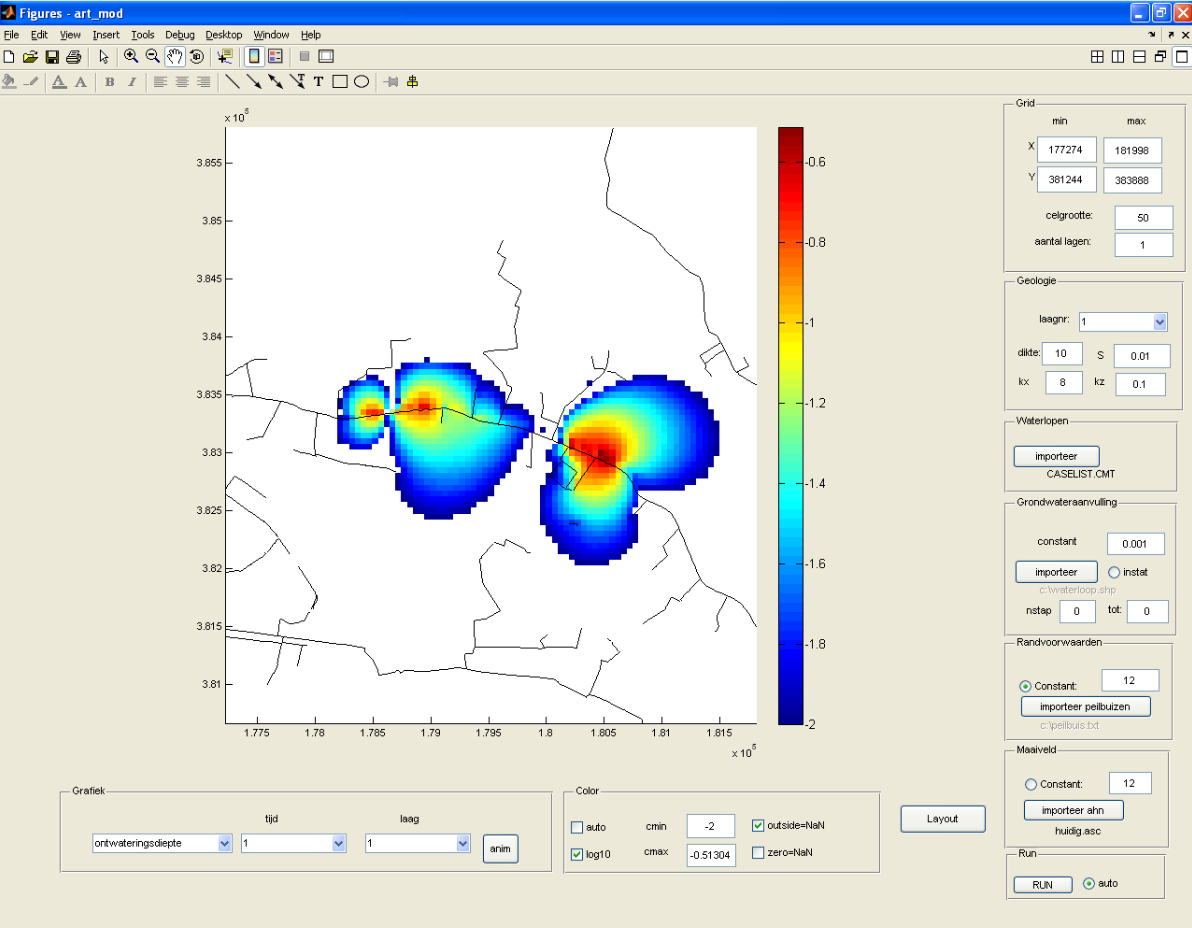The height and width of the screenshot is (928, 1192).
Task: Pick the Insert Ellipse tool
Action: pyautogui.click(x=362, y=82)
